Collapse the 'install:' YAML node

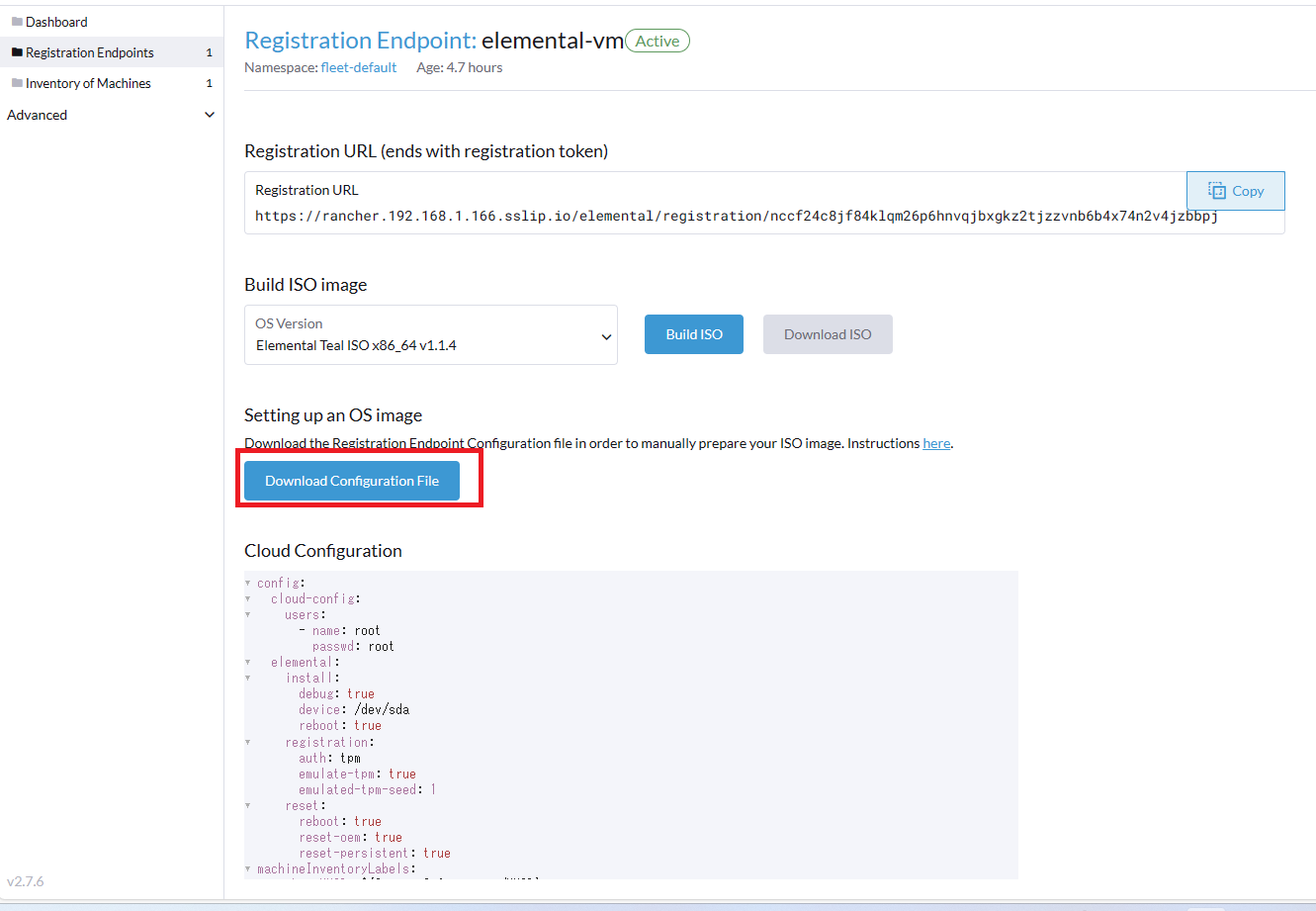(x=248, y=678)
